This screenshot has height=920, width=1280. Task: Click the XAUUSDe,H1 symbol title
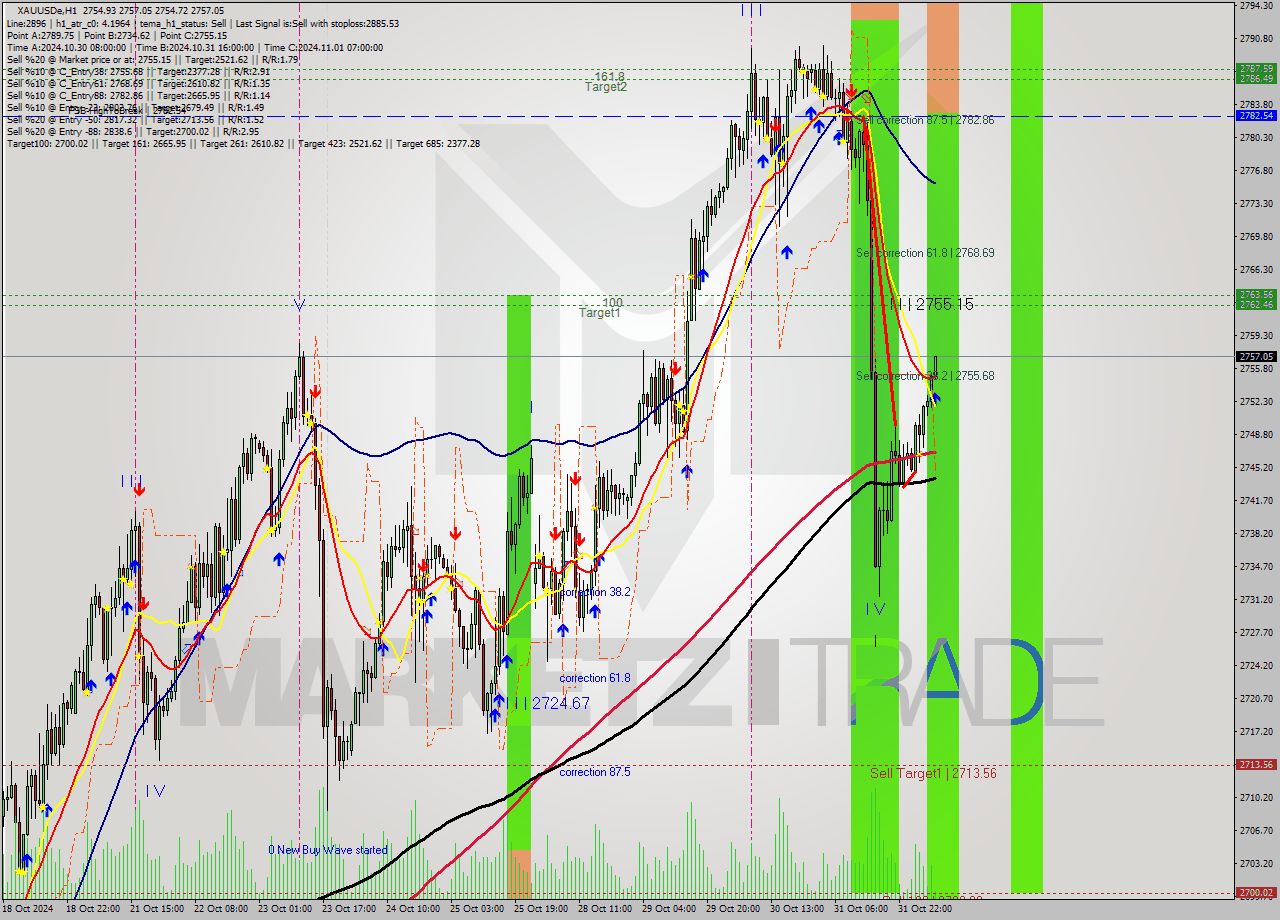[49, 10]
